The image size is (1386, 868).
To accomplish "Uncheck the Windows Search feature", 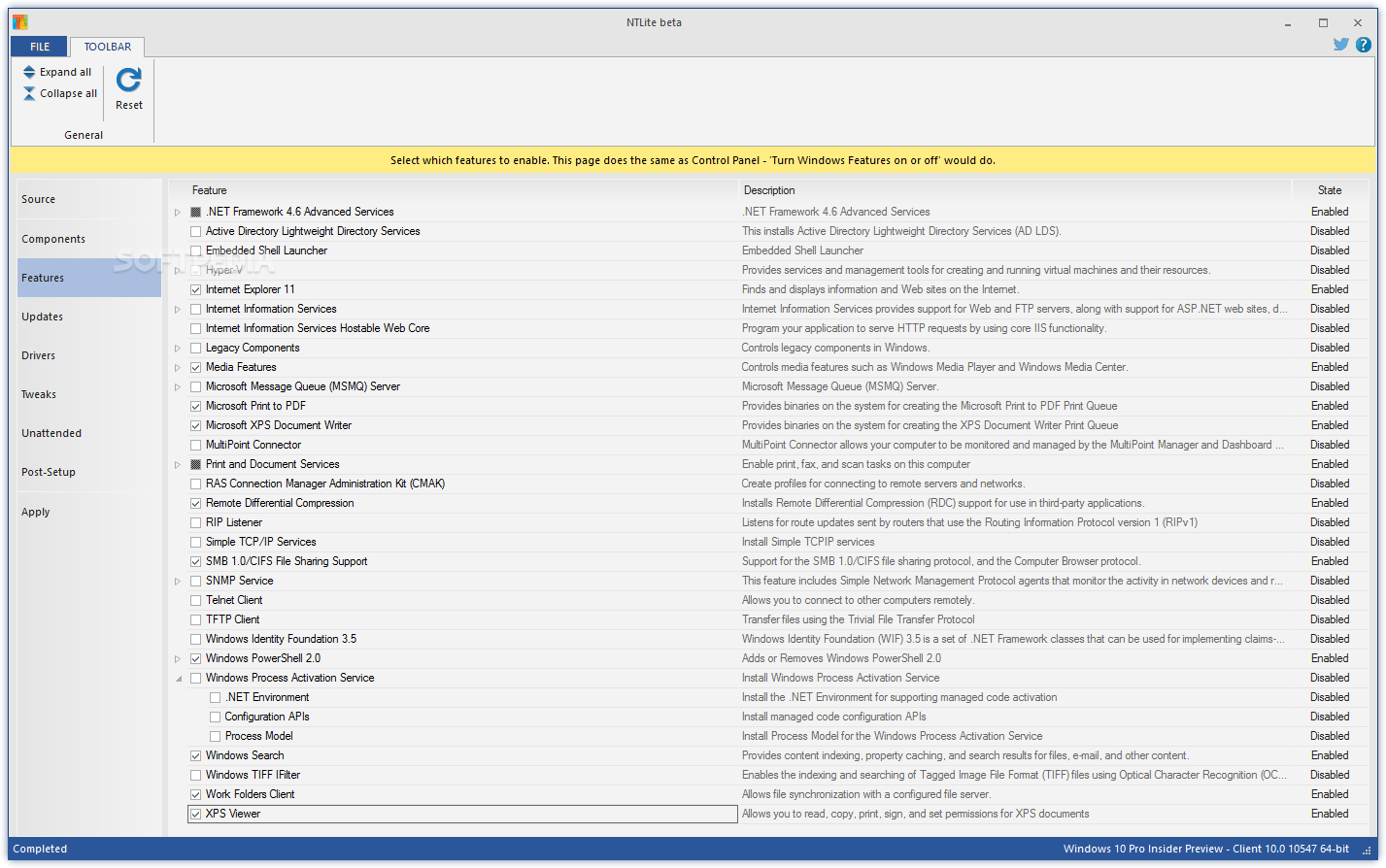I will click(x=196, y=755).
